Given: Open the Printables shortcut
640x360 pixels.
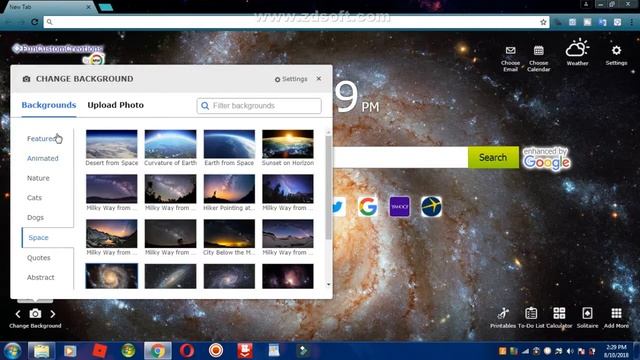Looking at the screenshot, I should pos(503,318).
